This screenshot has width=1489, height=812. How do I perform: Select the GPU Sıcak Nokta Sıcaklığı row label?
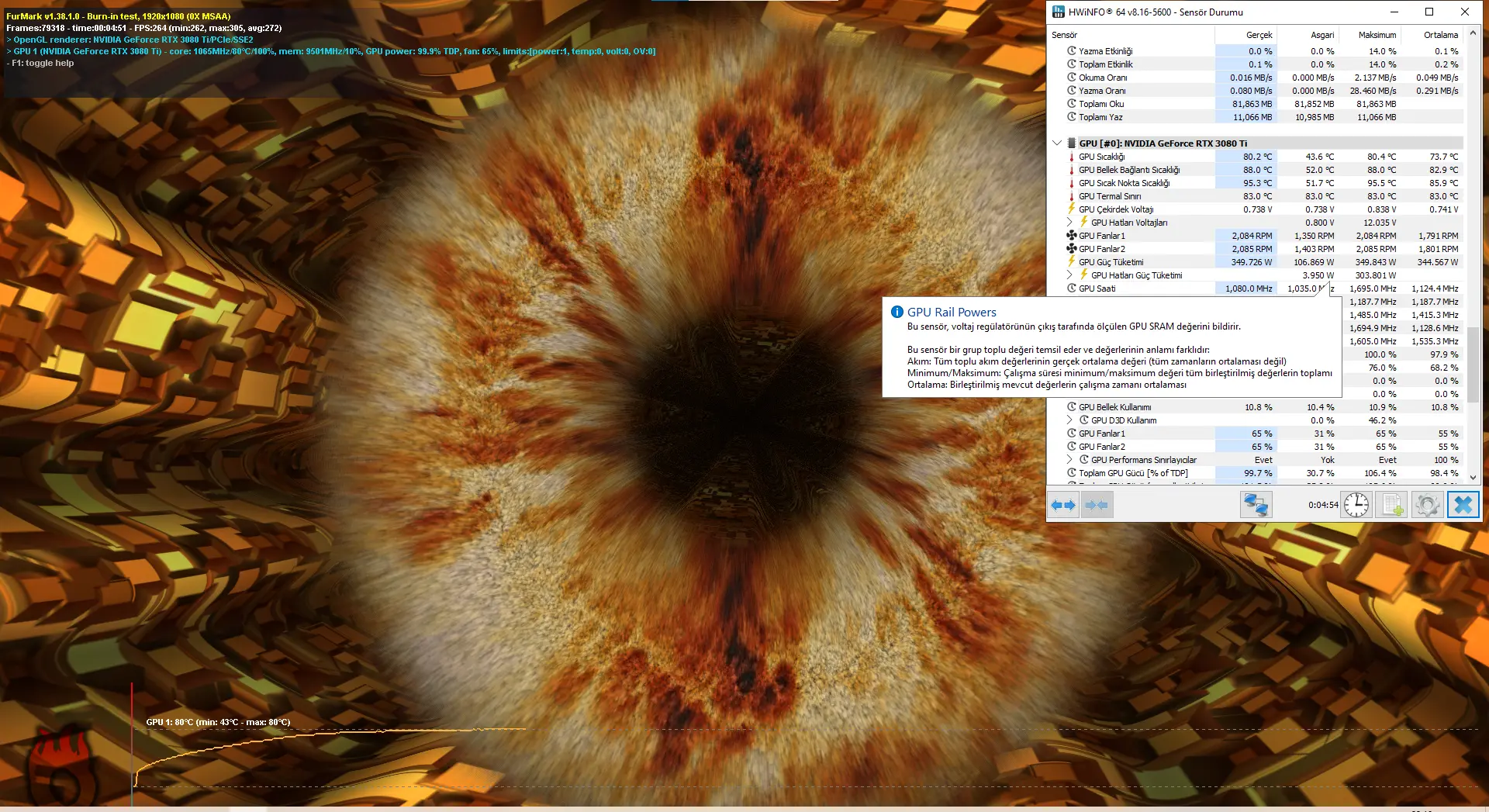1124,183
